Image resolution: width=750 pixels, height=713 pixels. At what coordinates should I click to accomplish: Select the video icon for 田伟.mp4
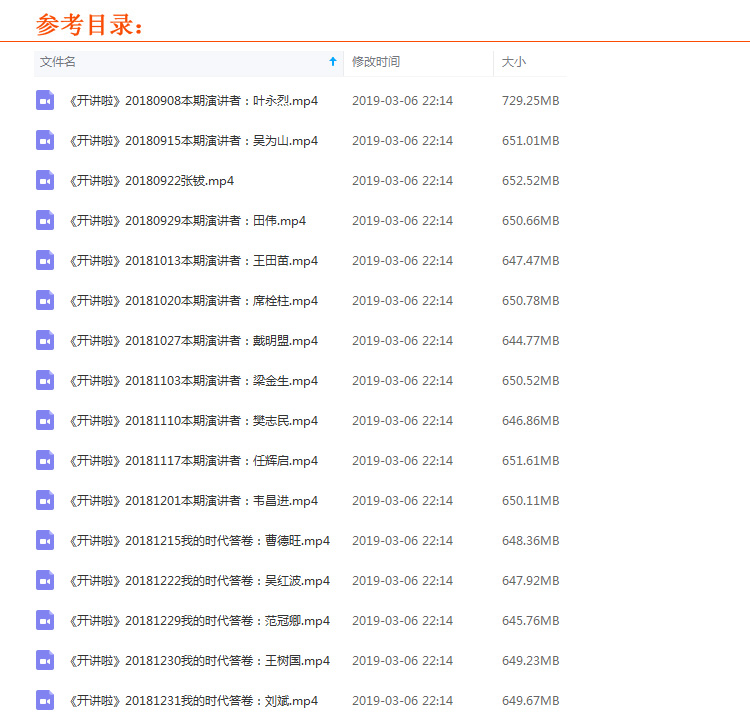point(45,220)
